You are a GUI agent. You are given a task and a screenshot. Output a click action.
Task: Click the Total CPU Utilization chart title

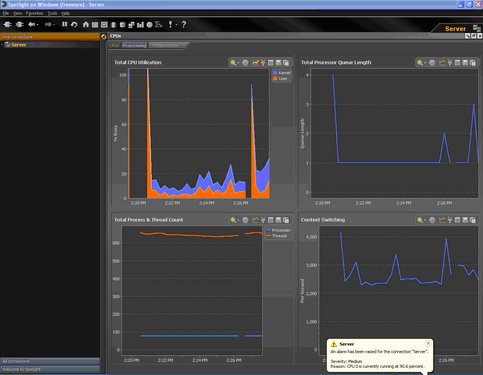click(138, 62)
